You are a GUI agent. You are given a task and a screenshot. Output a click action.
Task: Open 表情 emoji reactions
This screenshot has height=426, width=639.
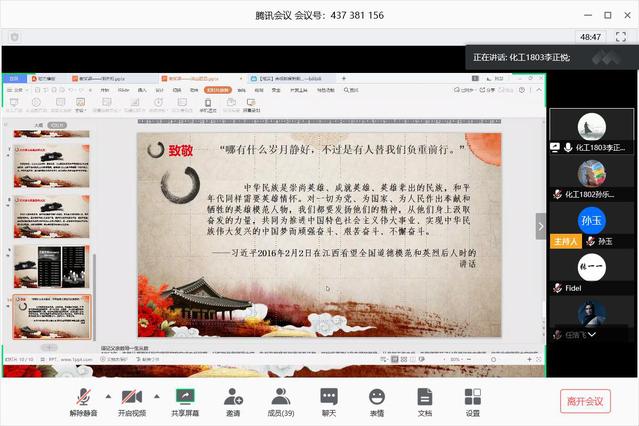(x=376, y=401)
